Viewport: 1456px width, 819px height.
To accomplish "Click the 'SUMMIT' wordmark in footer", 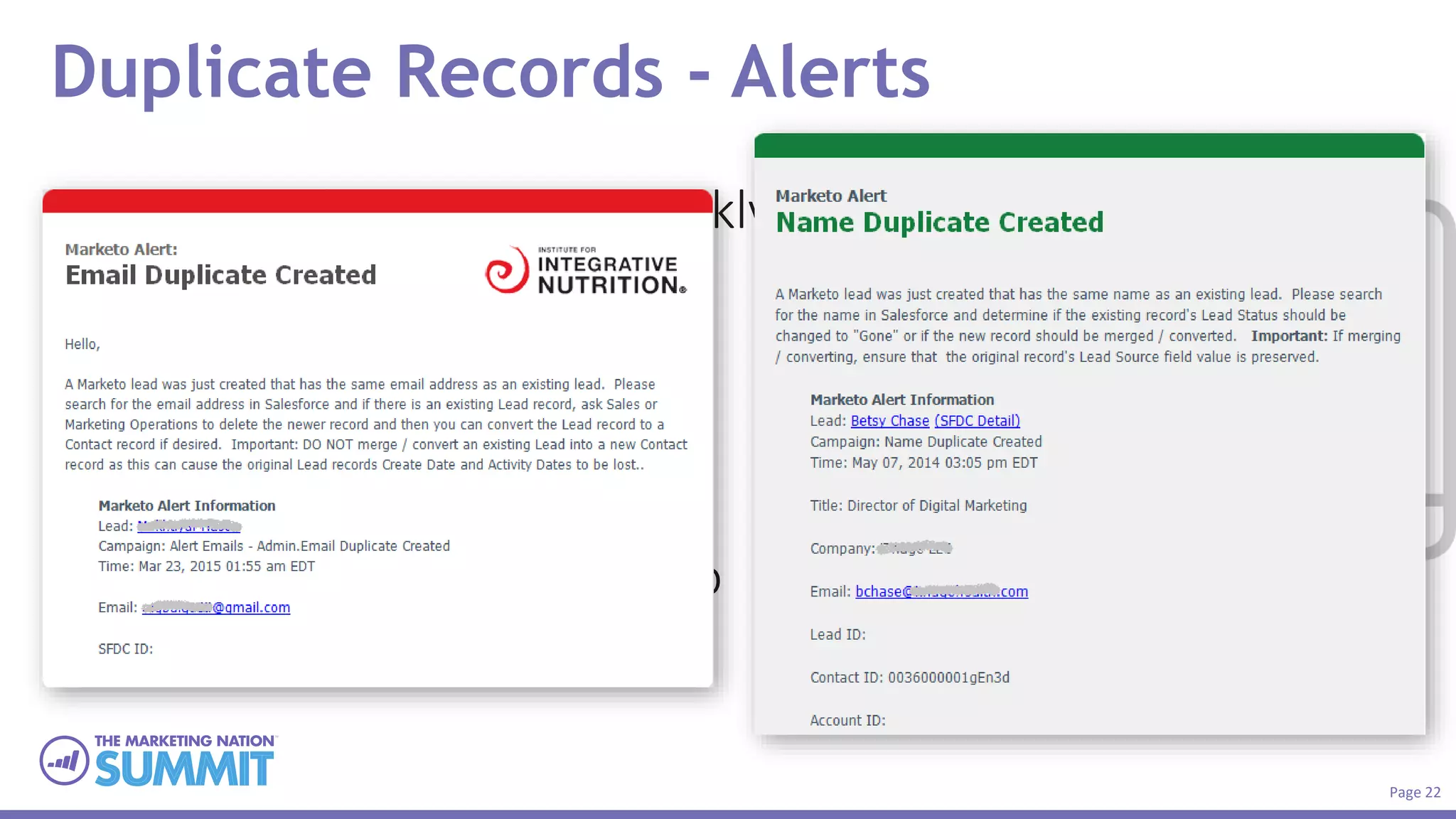I will [184, 769].
